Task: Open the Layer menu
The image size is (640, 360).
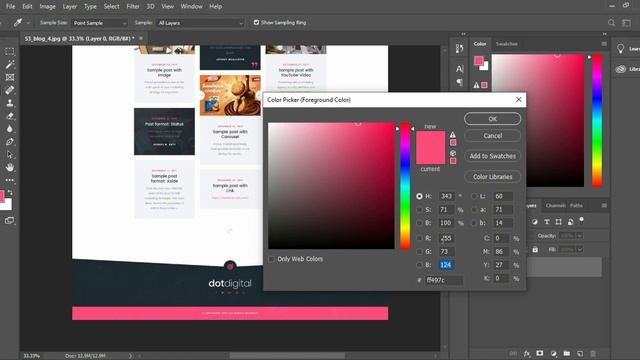Action: tap(70, 7)
